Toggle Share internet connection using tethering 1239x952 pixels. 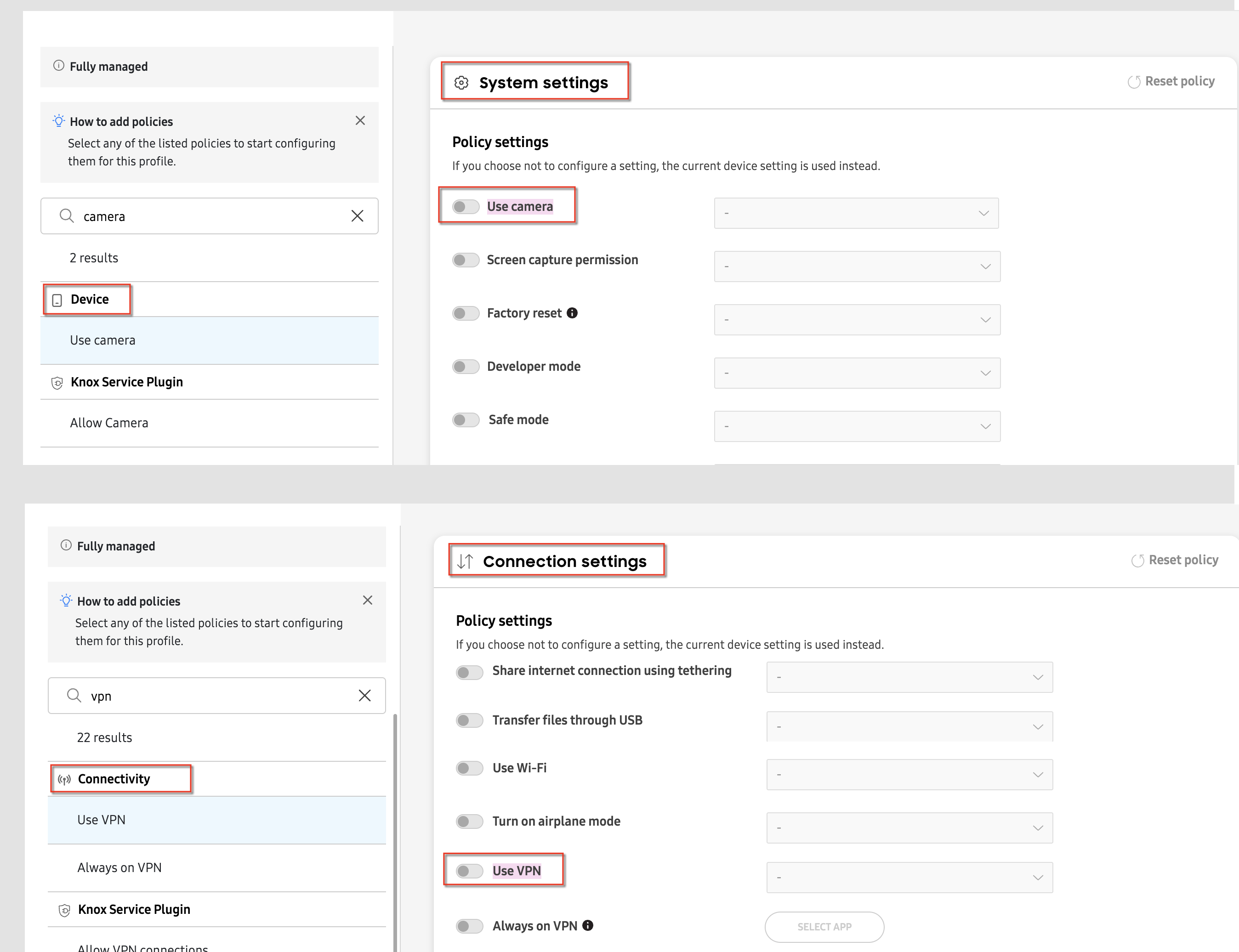469,673
